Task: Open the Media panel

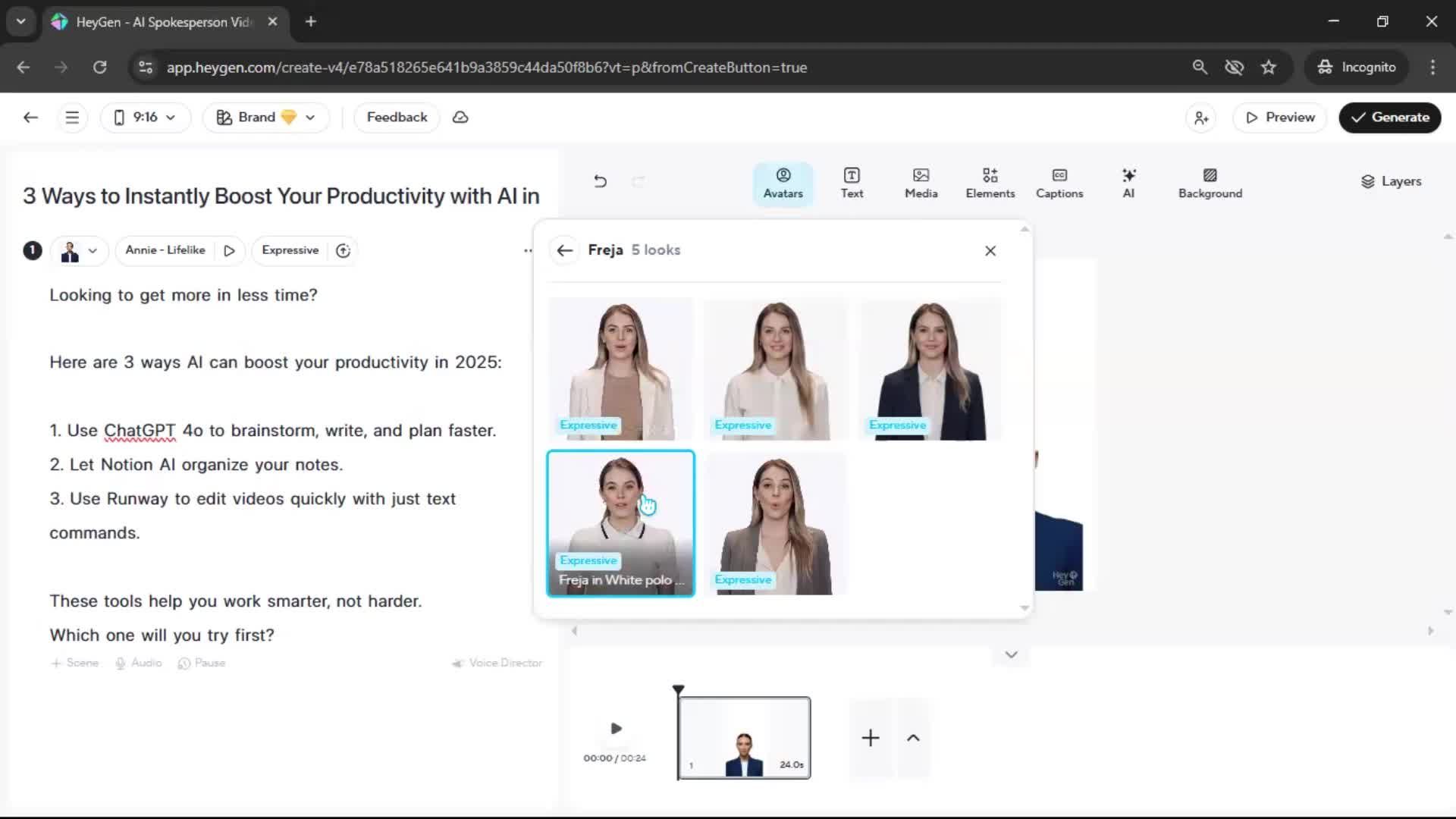Action: coord(921,183)
